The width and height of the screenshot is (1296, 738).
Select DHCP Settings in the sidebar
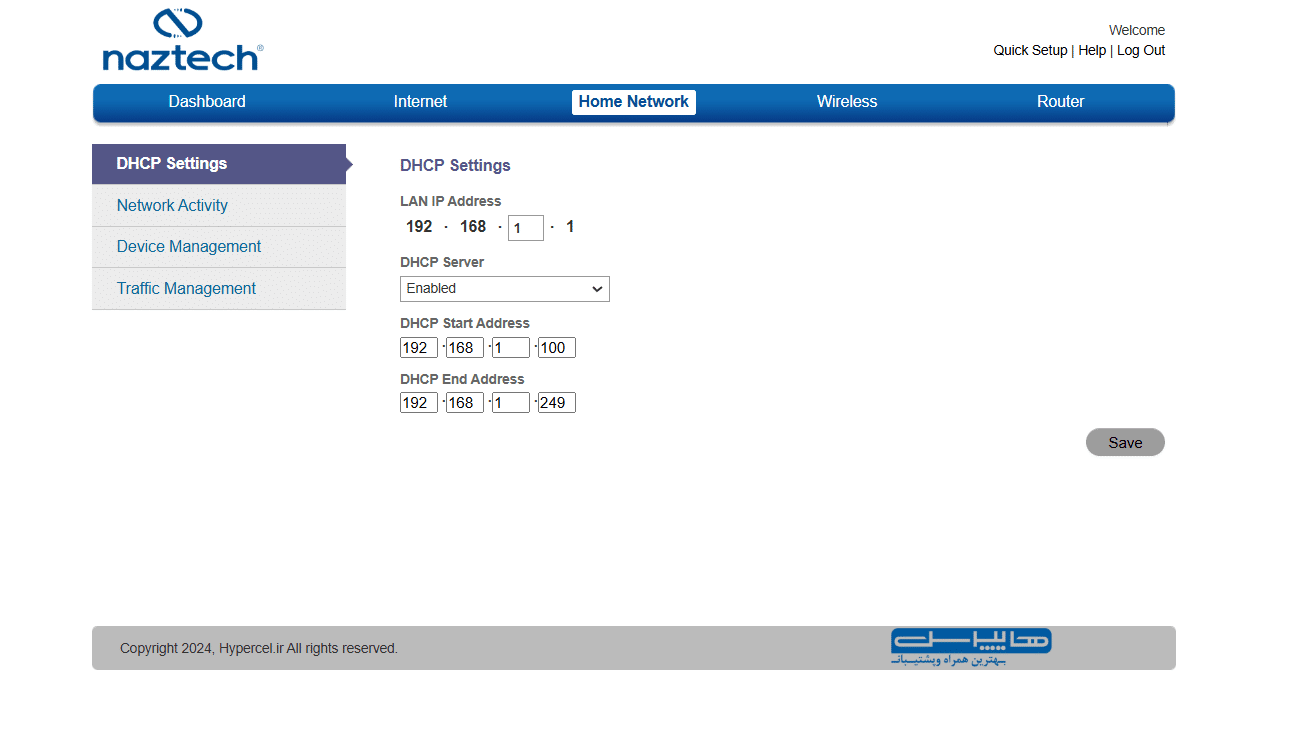(x=218, y=164)
